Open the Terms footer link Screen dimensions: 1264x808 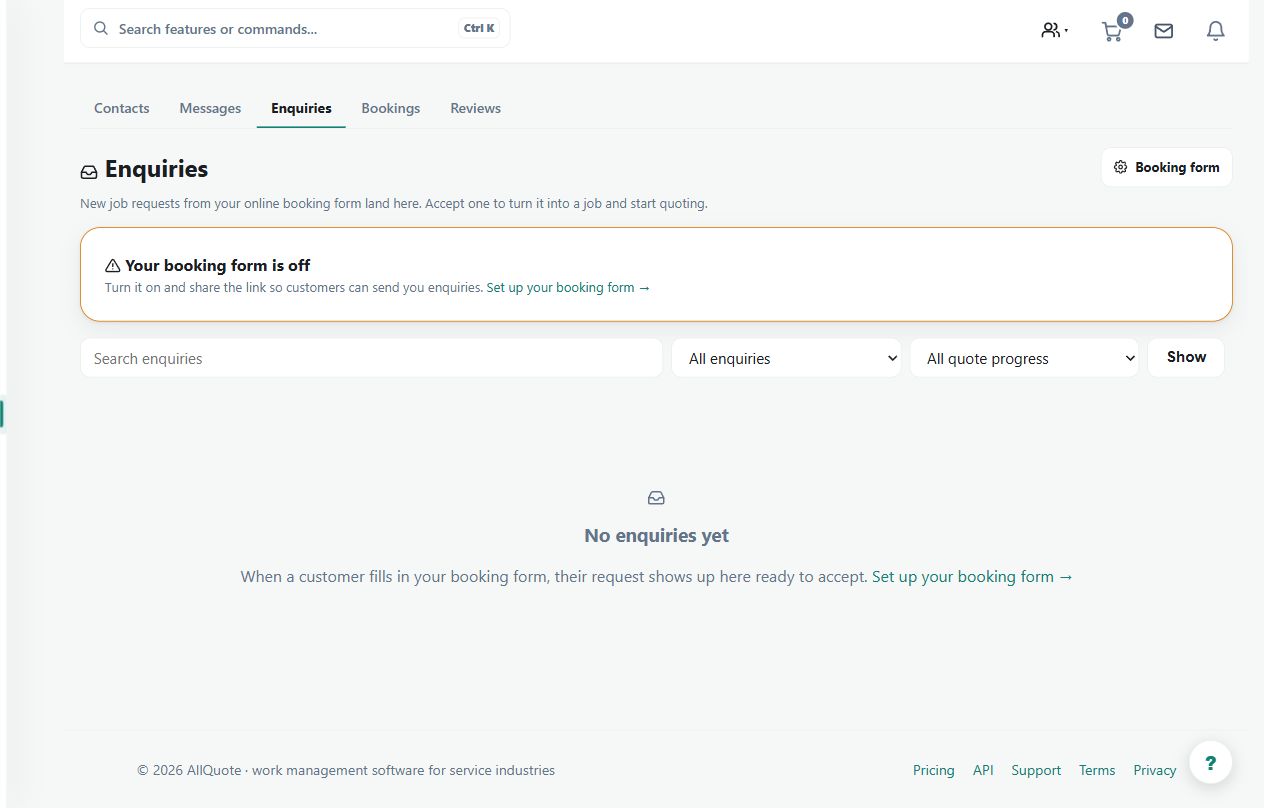coord(1097,770)
